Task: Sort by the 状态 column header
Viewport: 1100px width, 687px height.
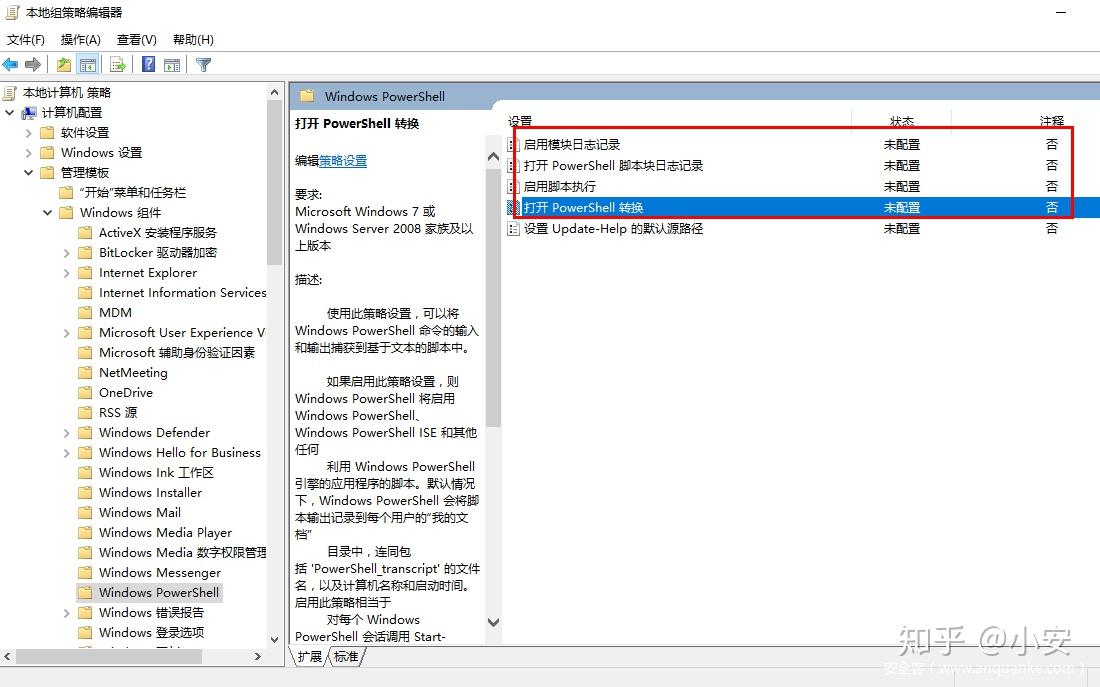Action: coord(901,121)
